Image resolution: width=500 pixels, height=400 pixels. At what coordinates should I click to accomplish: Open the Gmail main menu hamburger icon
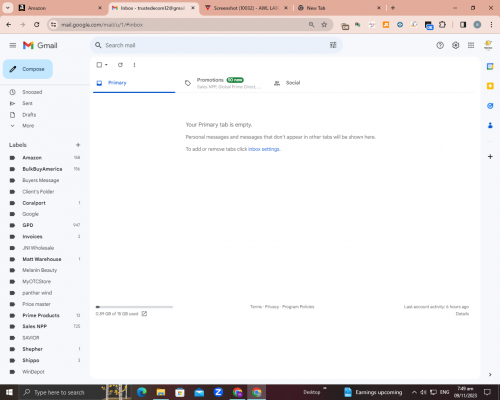coord(13,45)
